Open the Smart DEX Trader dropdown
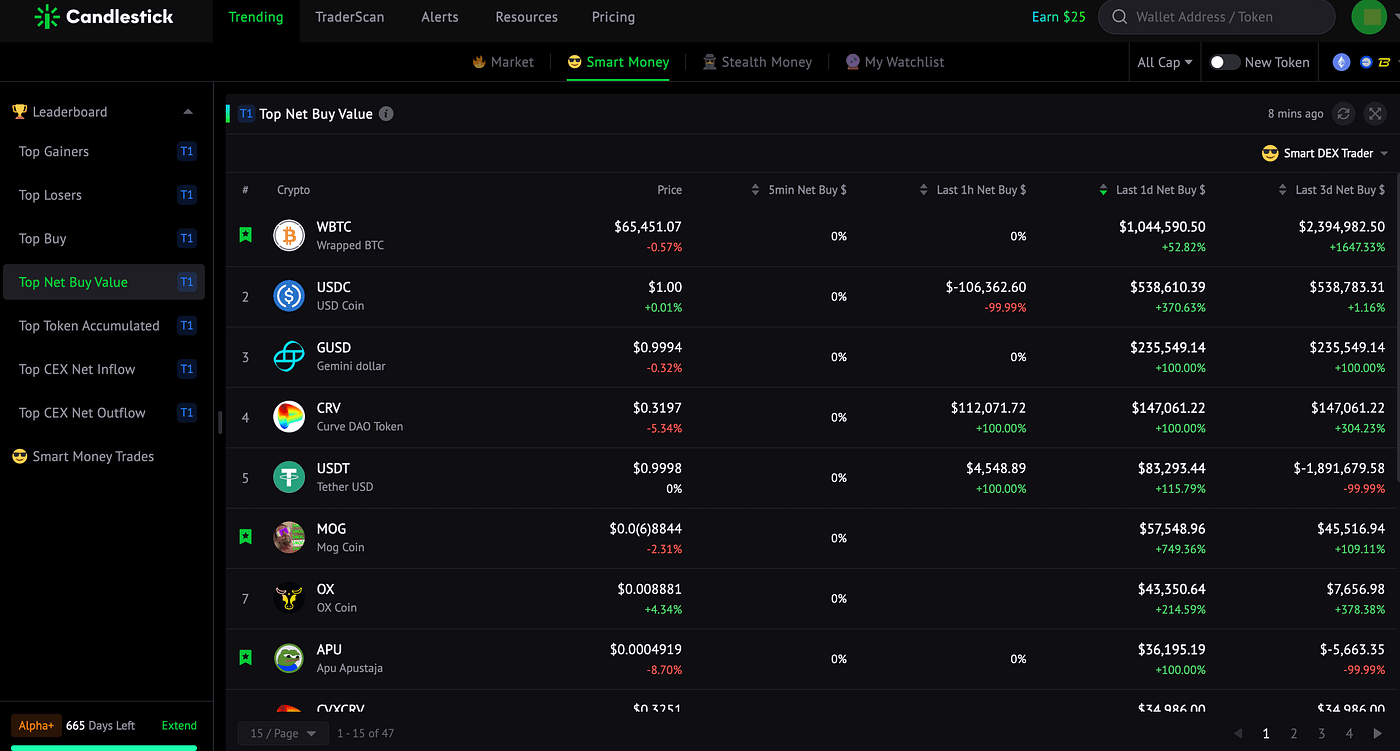 (1325, 153)
